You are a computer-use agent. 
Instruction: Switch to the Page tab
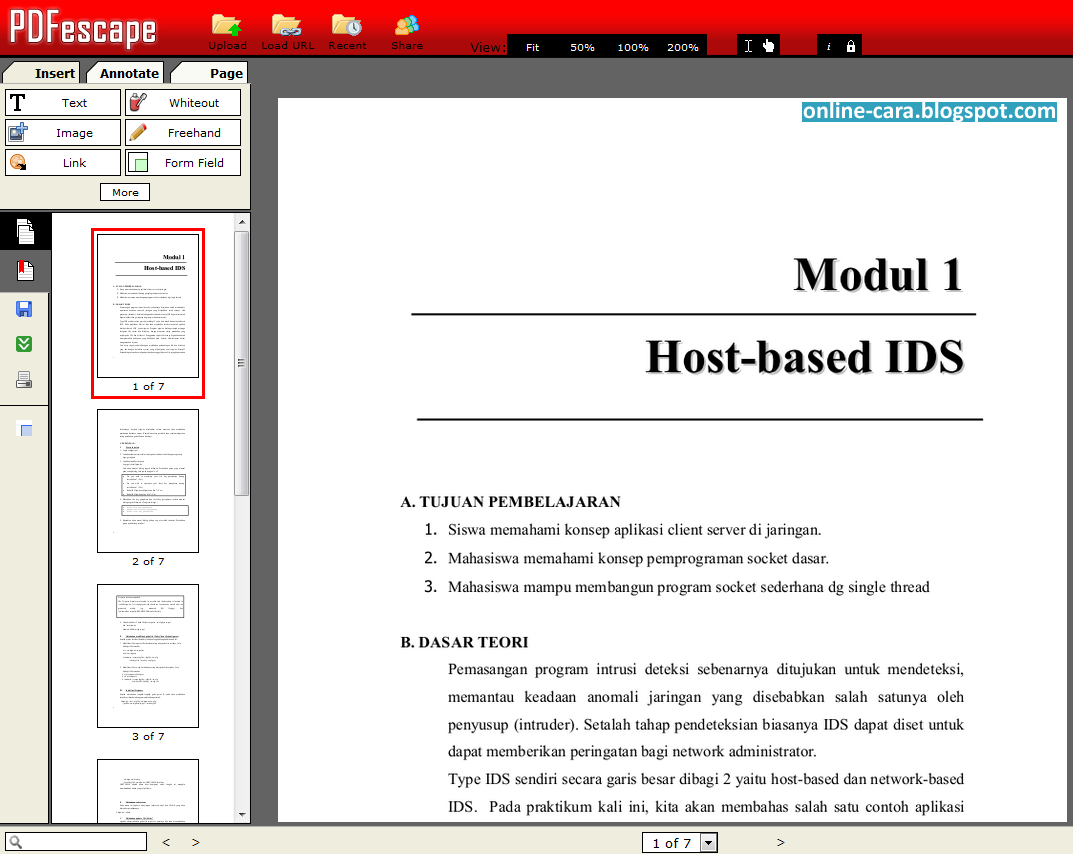click(209, 73)
